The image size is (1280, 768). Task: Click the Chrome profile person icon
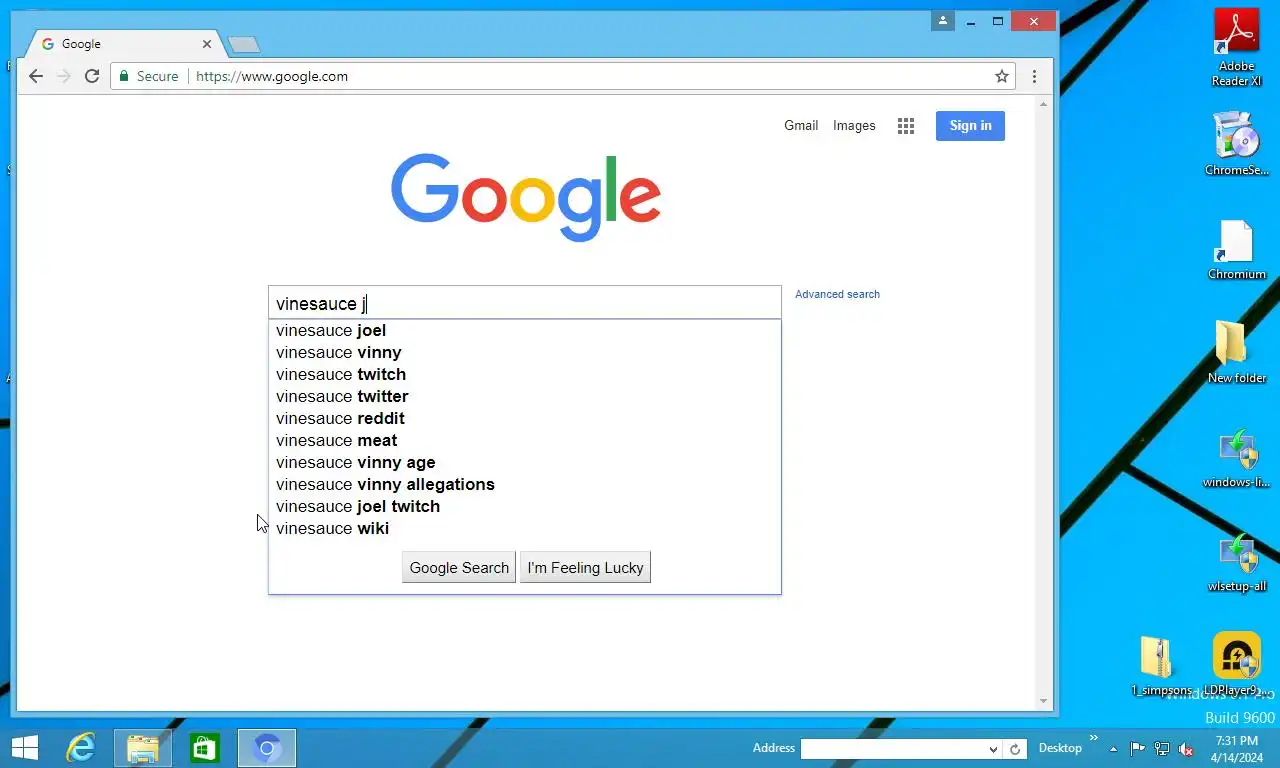click(942, 21)
